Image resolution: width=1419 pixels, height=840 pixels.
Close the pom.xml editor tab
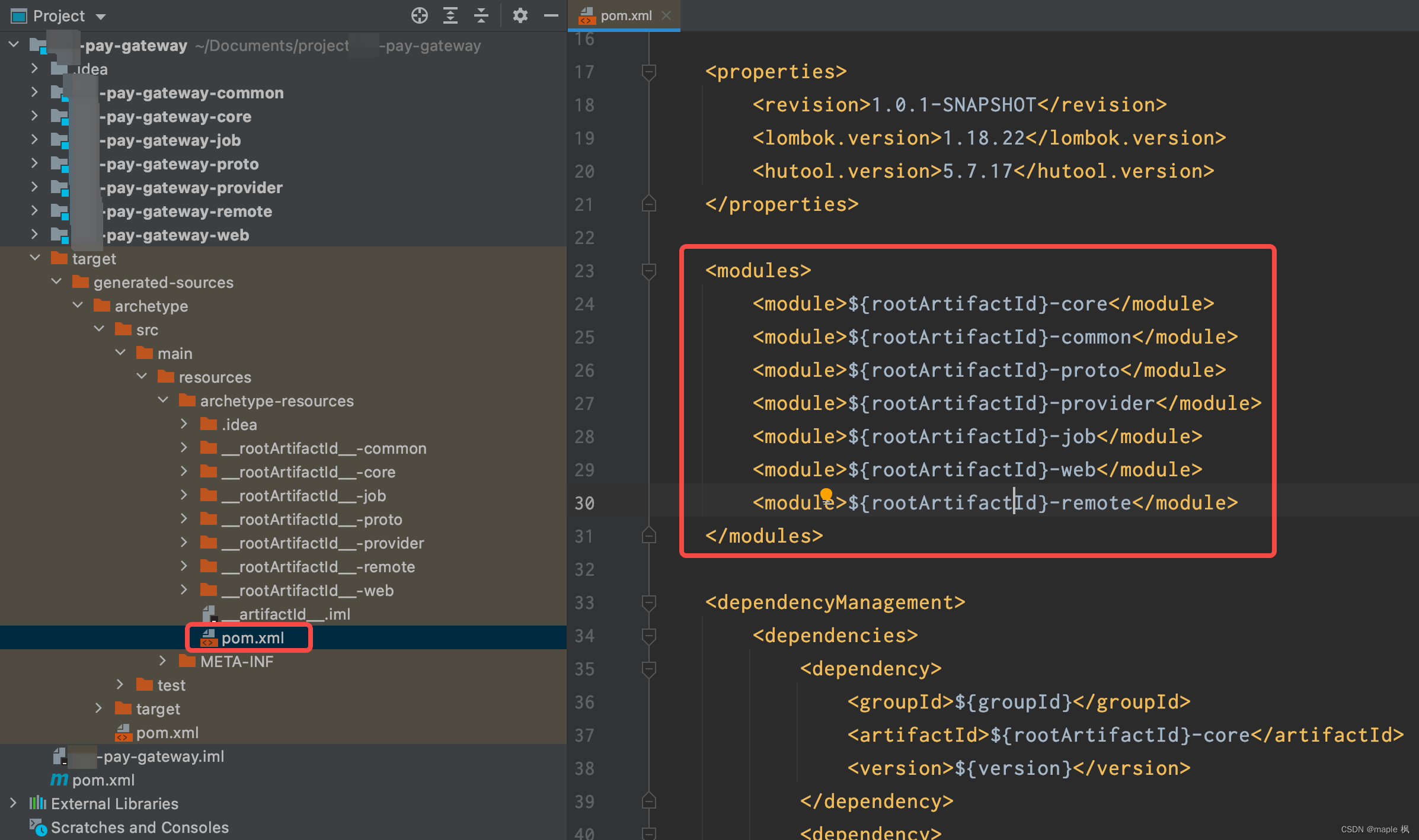point(666,15)
